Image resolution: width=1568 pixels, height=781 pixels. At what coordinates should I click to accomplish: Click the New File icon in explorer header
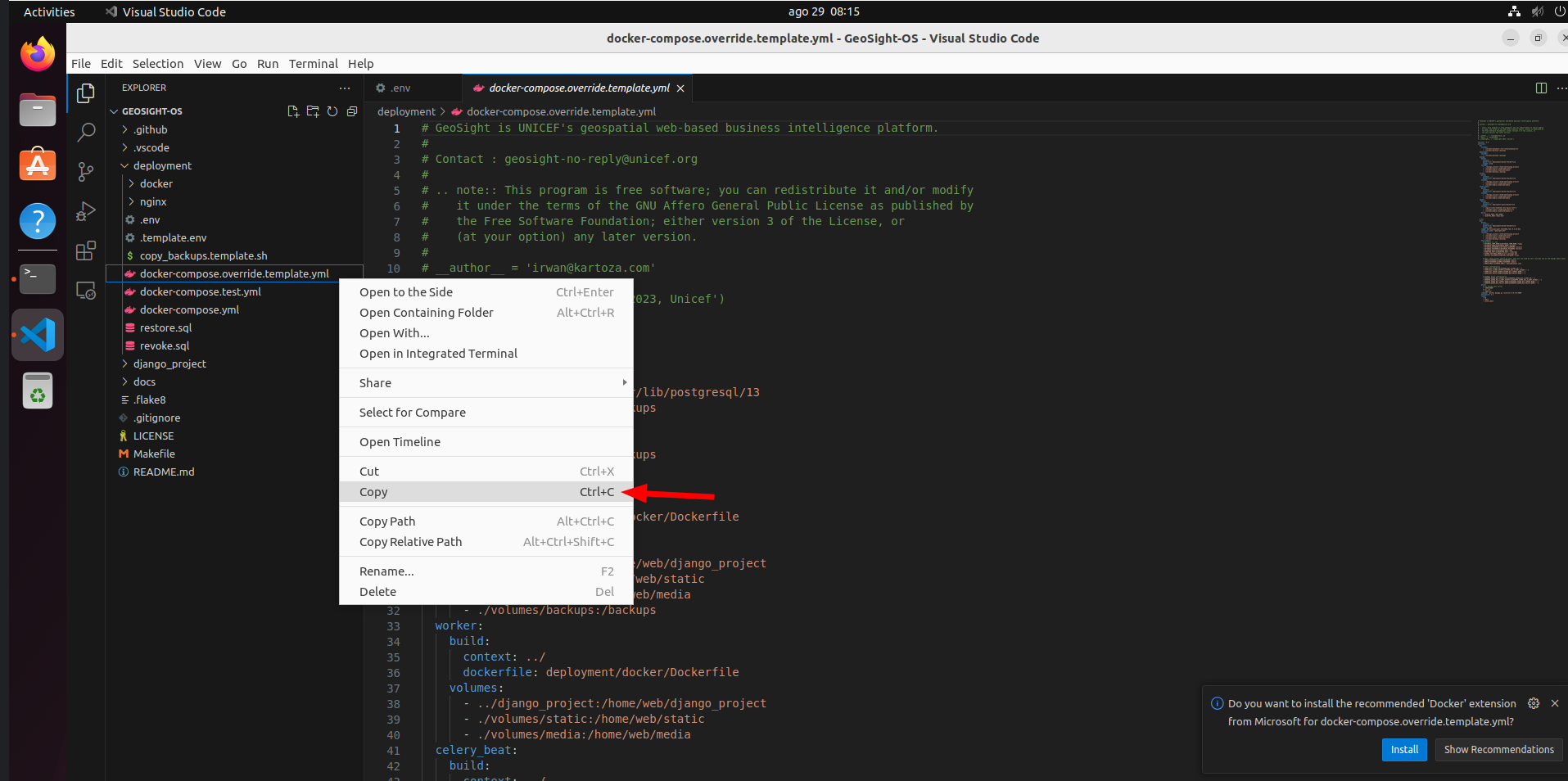[293, 111]
